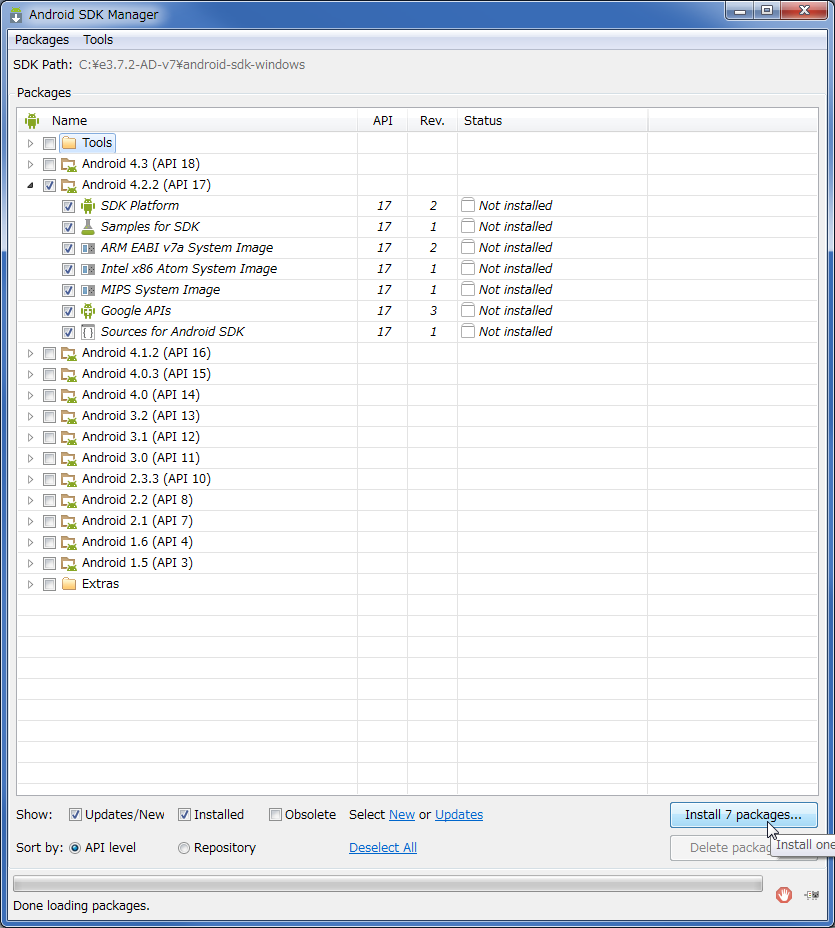Click the Android 3.0 (API 11) folder icon
Screen dimensions: 835x928
(69, 459)
